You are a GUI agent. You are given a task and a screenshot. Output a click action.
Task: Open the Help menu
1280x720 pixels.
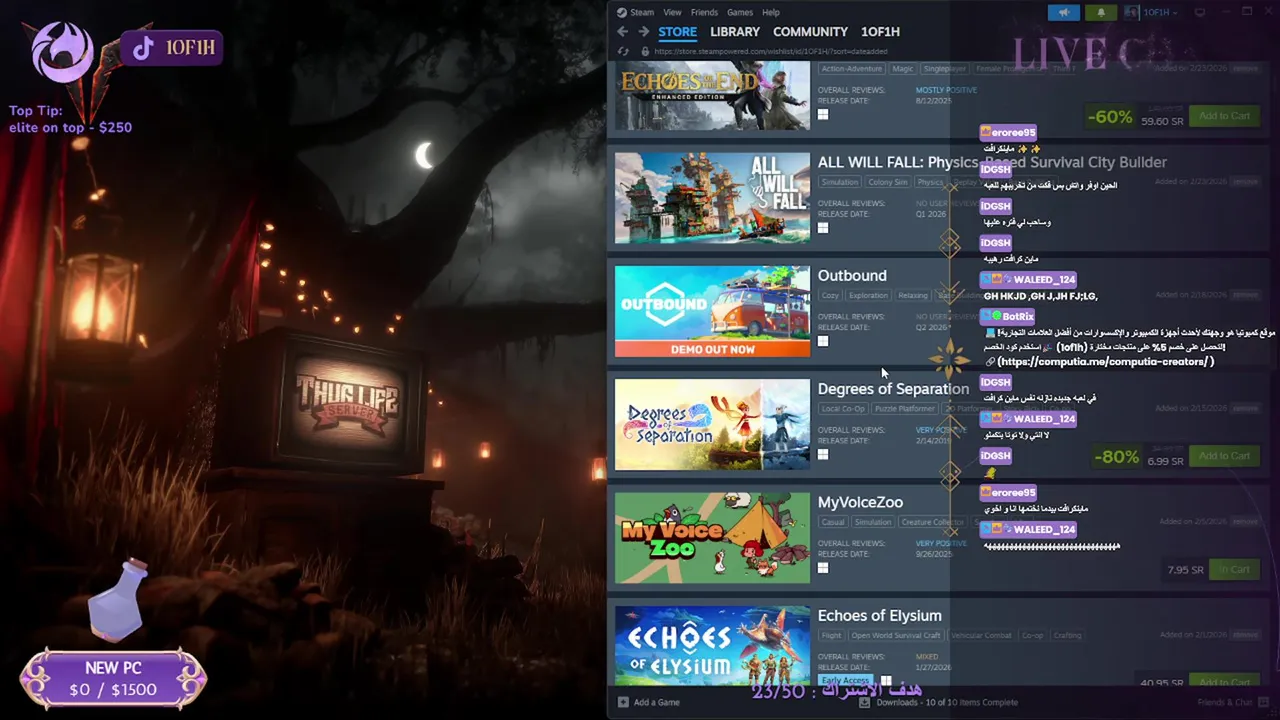(771, 12)
